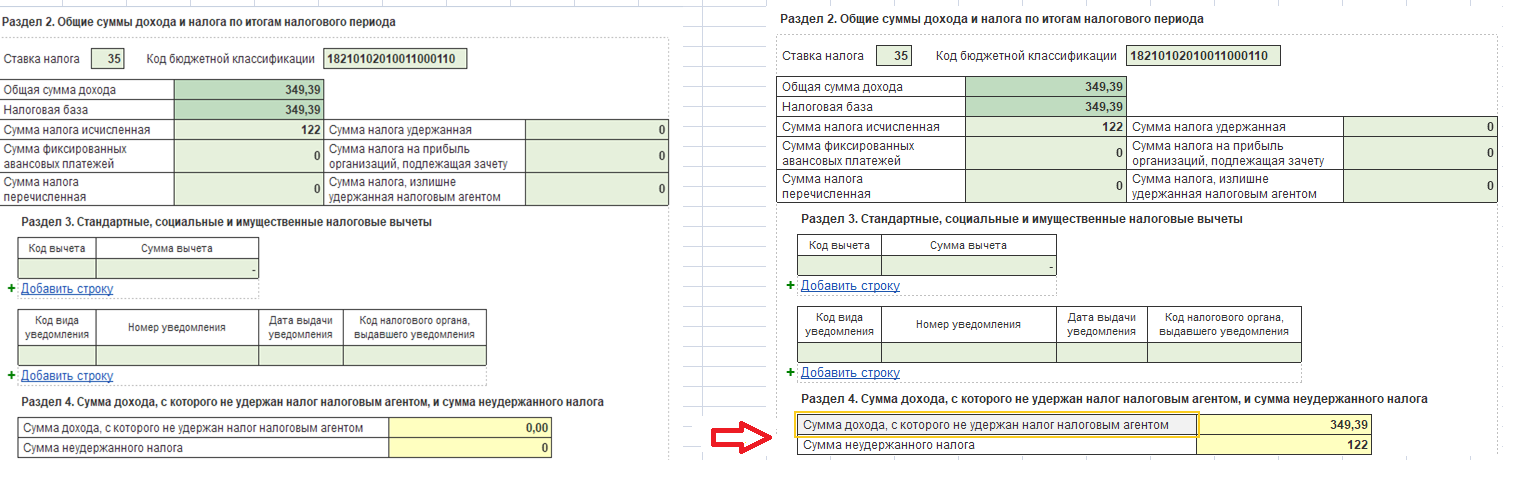Click 'Налоговая база' value in right form
Viewport: 1519px width, 488px height.
click(1046, 107)
